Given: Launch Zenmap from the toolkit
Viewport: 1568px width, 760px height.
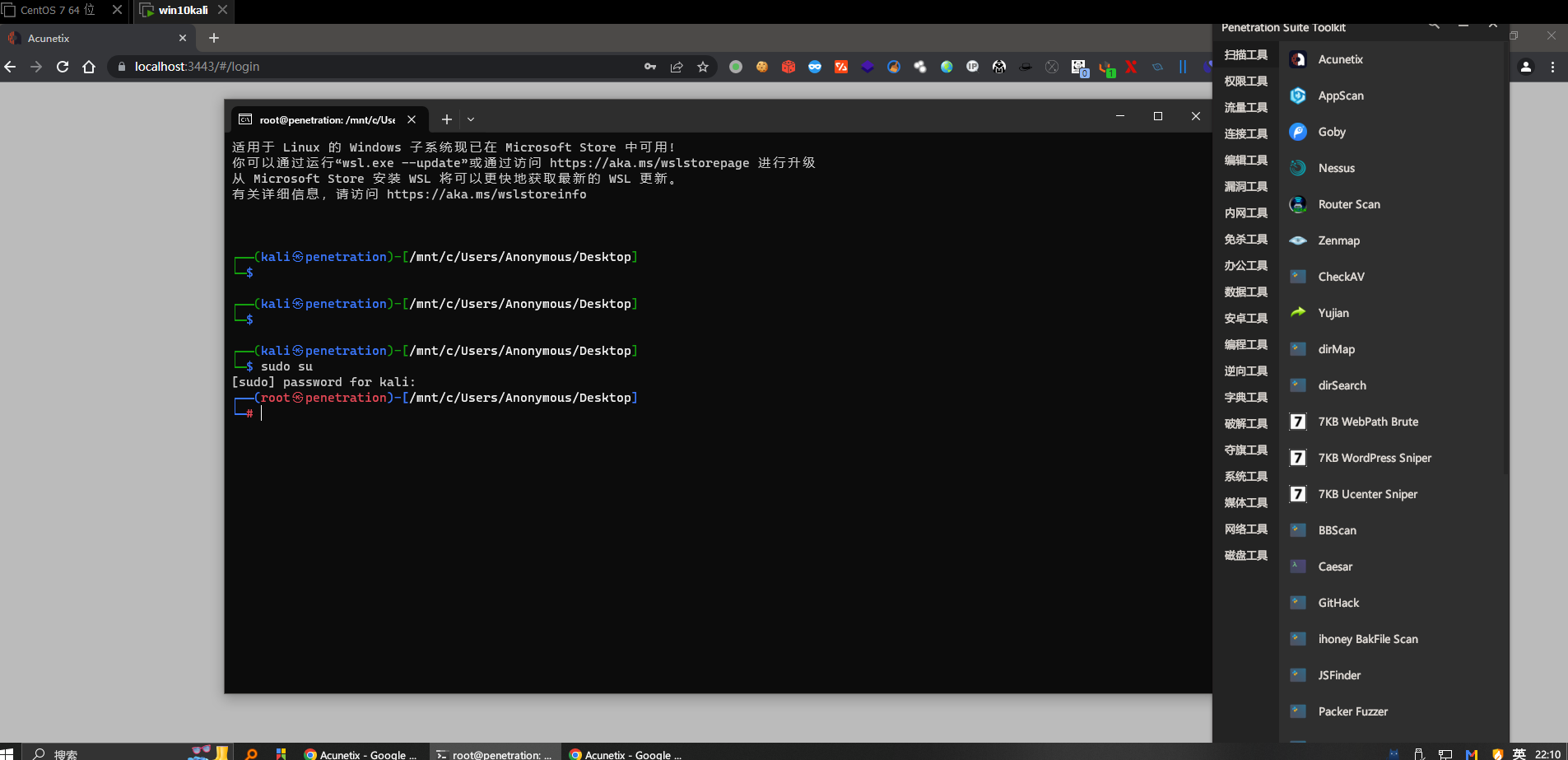Looking at the screenshot, I should tap(1338, 240).
